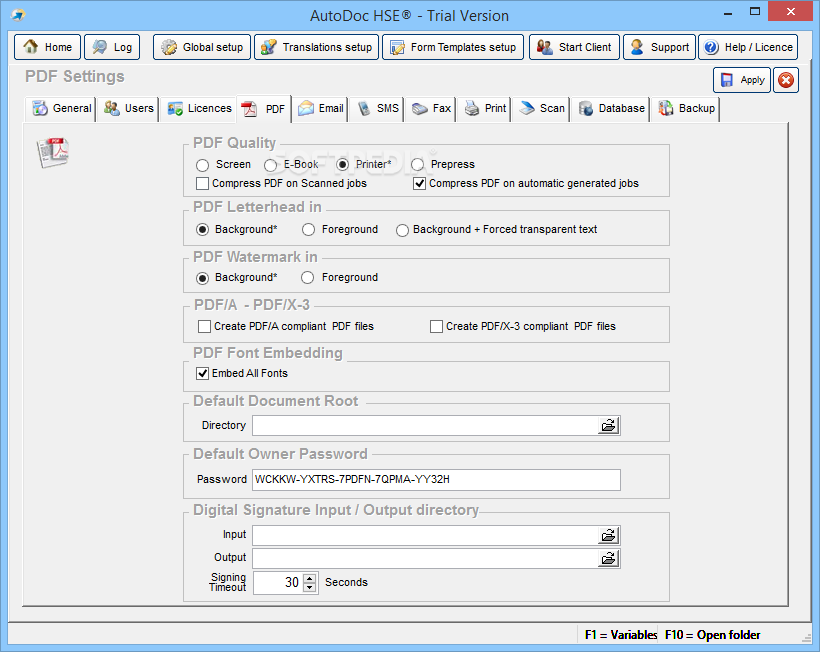Set watermark to Background
Image resolution: width=820 pixels, height=652 pixels.
[x=202, y=278]
